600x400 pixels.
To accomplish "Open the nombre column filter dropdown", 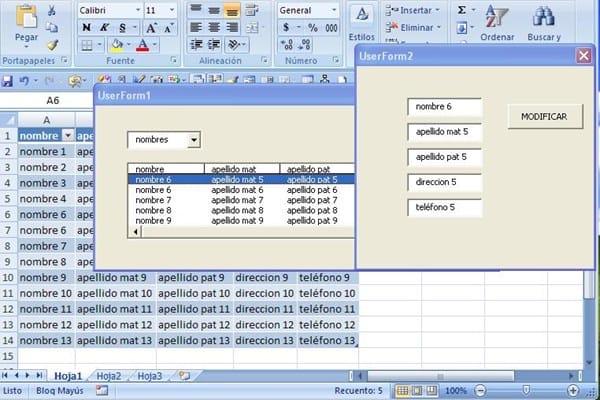I will point(68,136).
